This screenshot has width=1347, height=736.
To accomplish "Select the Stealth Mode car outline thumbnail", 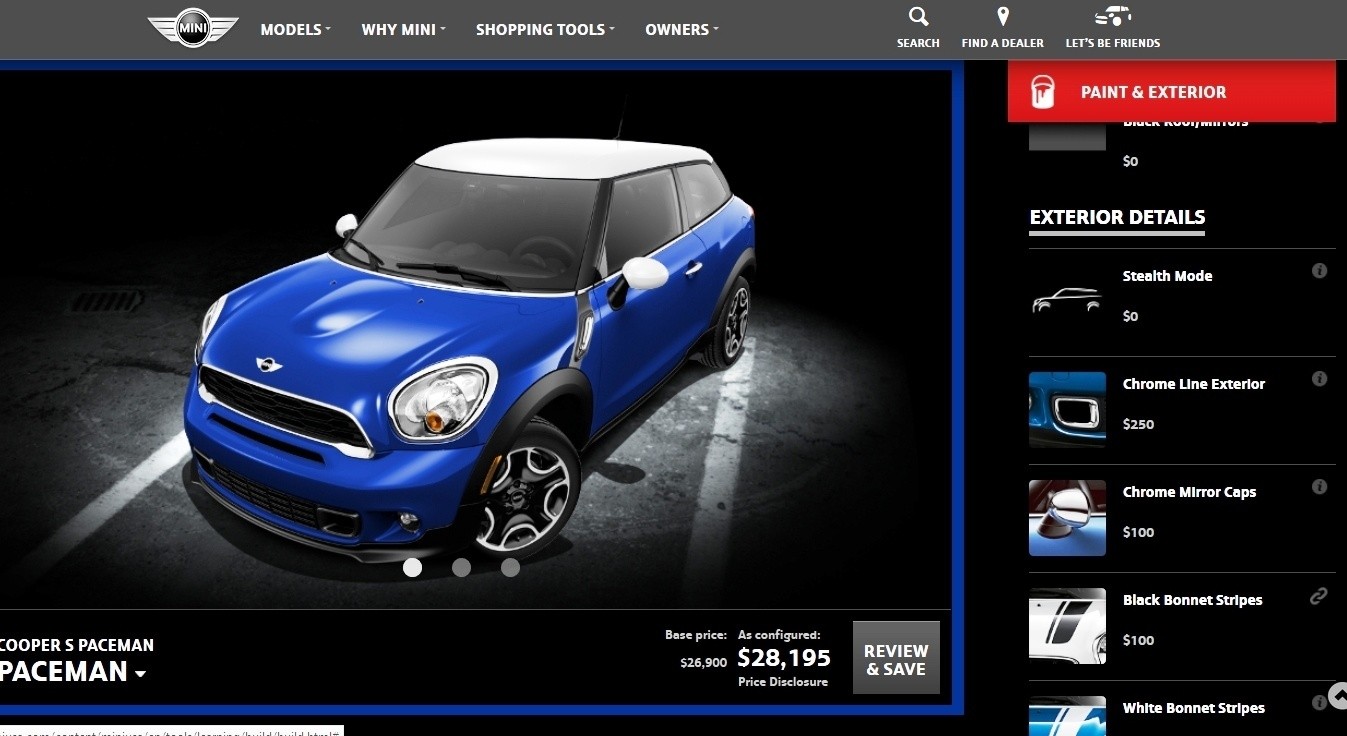I will (1067, 300).
